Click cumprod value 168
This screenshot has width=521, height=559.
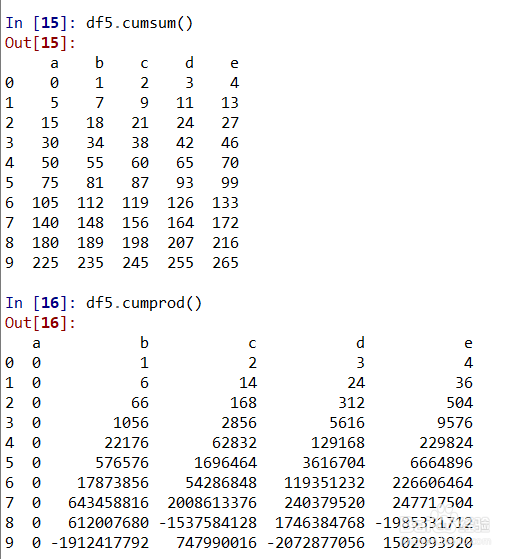244,403
